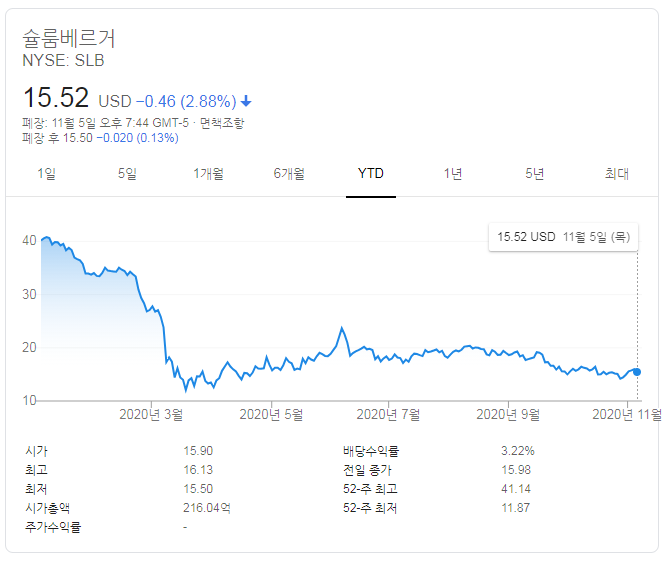The image size is (663, 561).
Task: Click the 전일 종가 value 15.98
Action: 516,470
